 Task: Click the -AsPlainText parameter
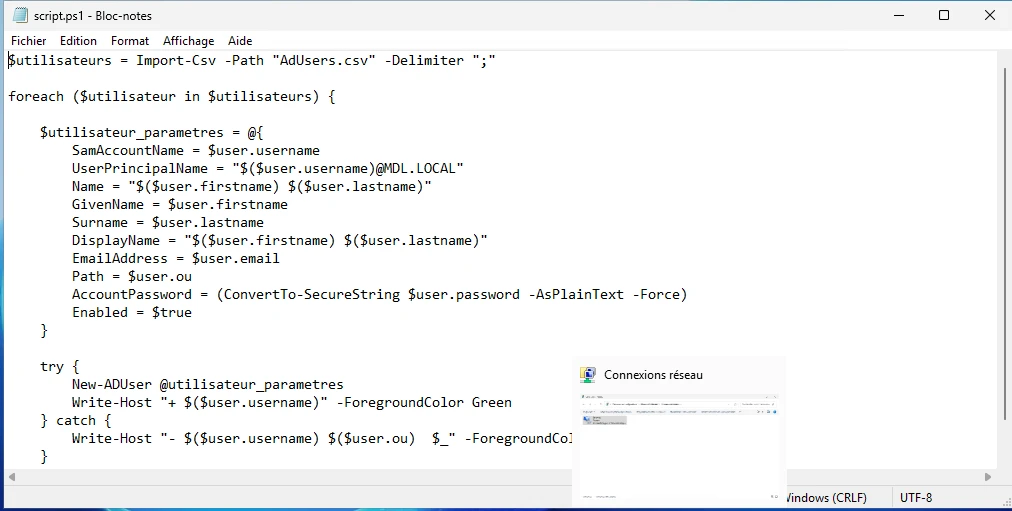[x=576, y=295]
